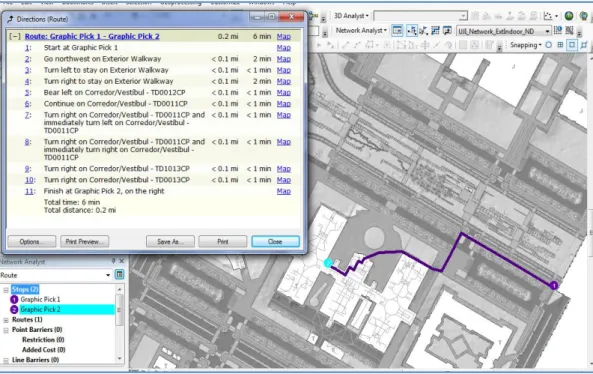Open the Network Analyst toolbar menu

coord(361,30)
